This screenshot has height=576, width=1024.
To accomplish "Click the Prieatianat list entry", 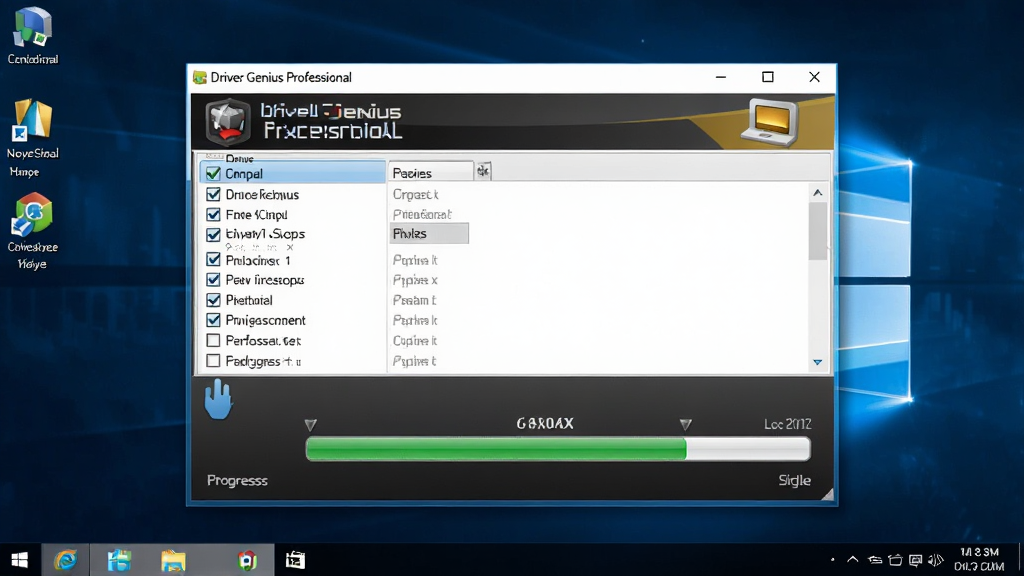I will pyautogui.click(x=422, y=214).
